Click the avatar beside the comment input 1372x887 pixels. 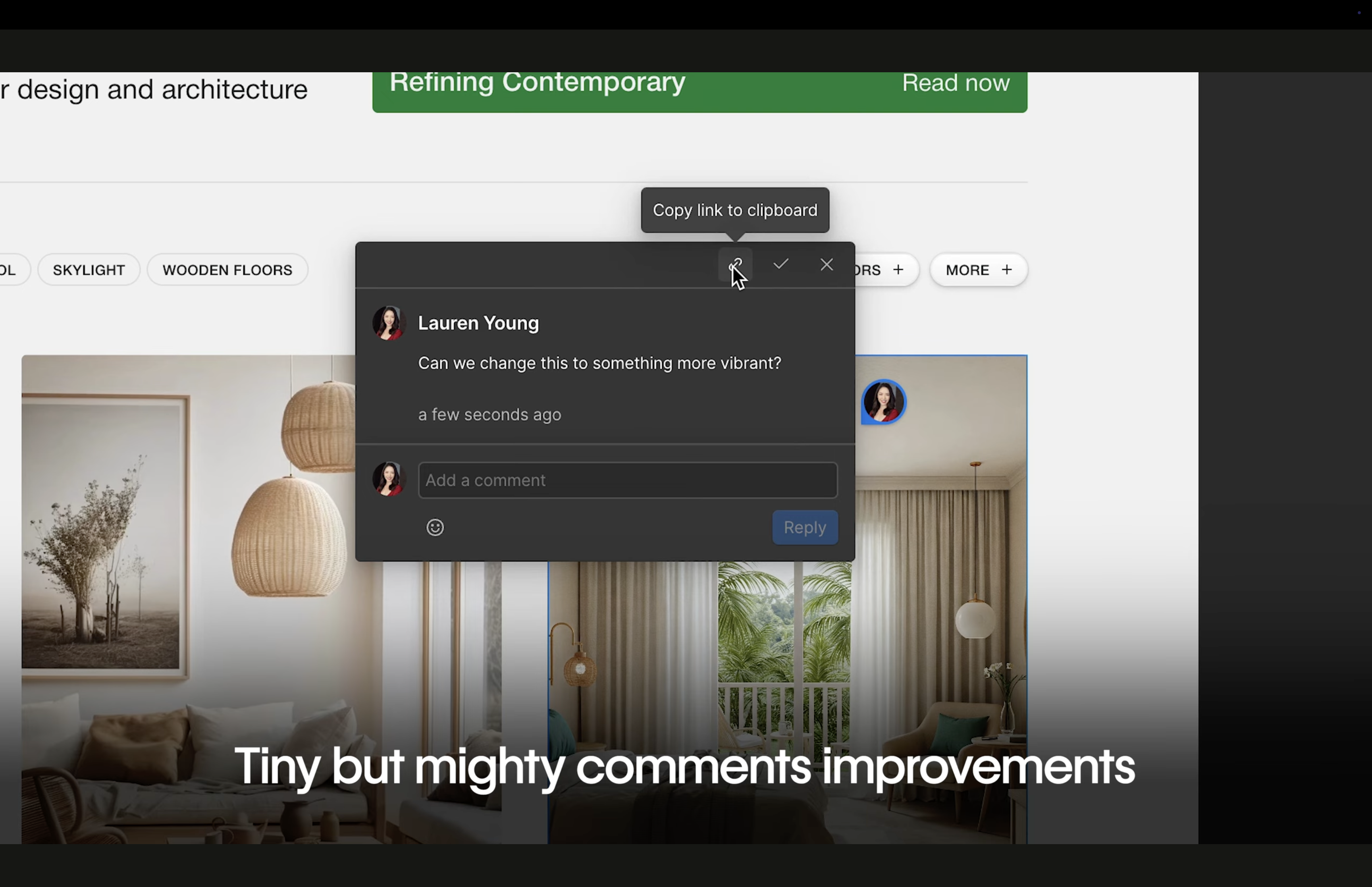[x=389, y=479]
